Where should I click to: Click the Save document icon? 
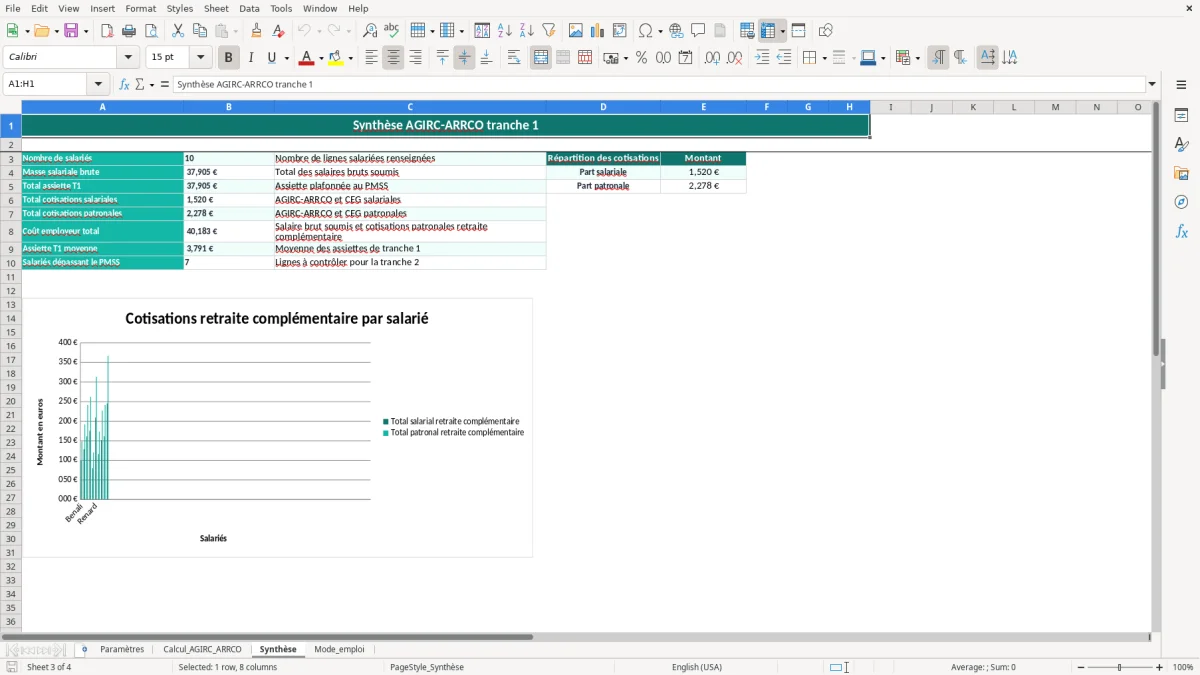pyautogui.click(x=71, y=31)
